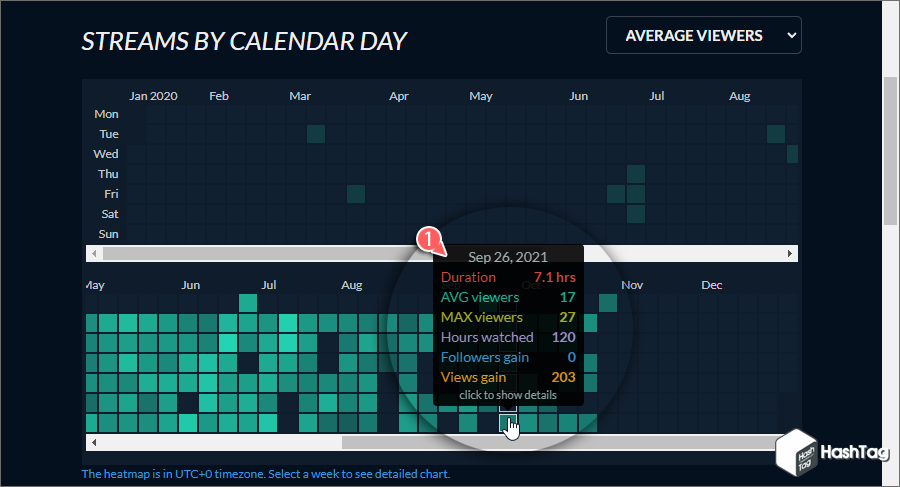Click left arrow of 2020 heatmap scrollbar

tap(94, 253)
